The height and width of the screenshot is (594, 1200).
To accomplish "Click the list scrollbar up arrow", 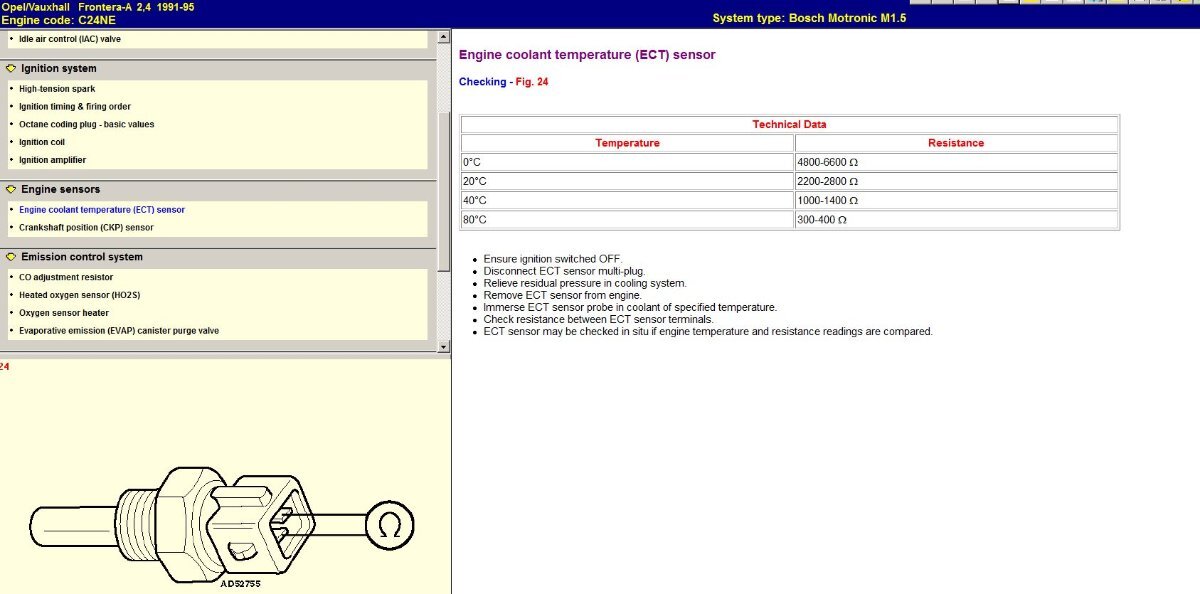I will click(444, 37).
